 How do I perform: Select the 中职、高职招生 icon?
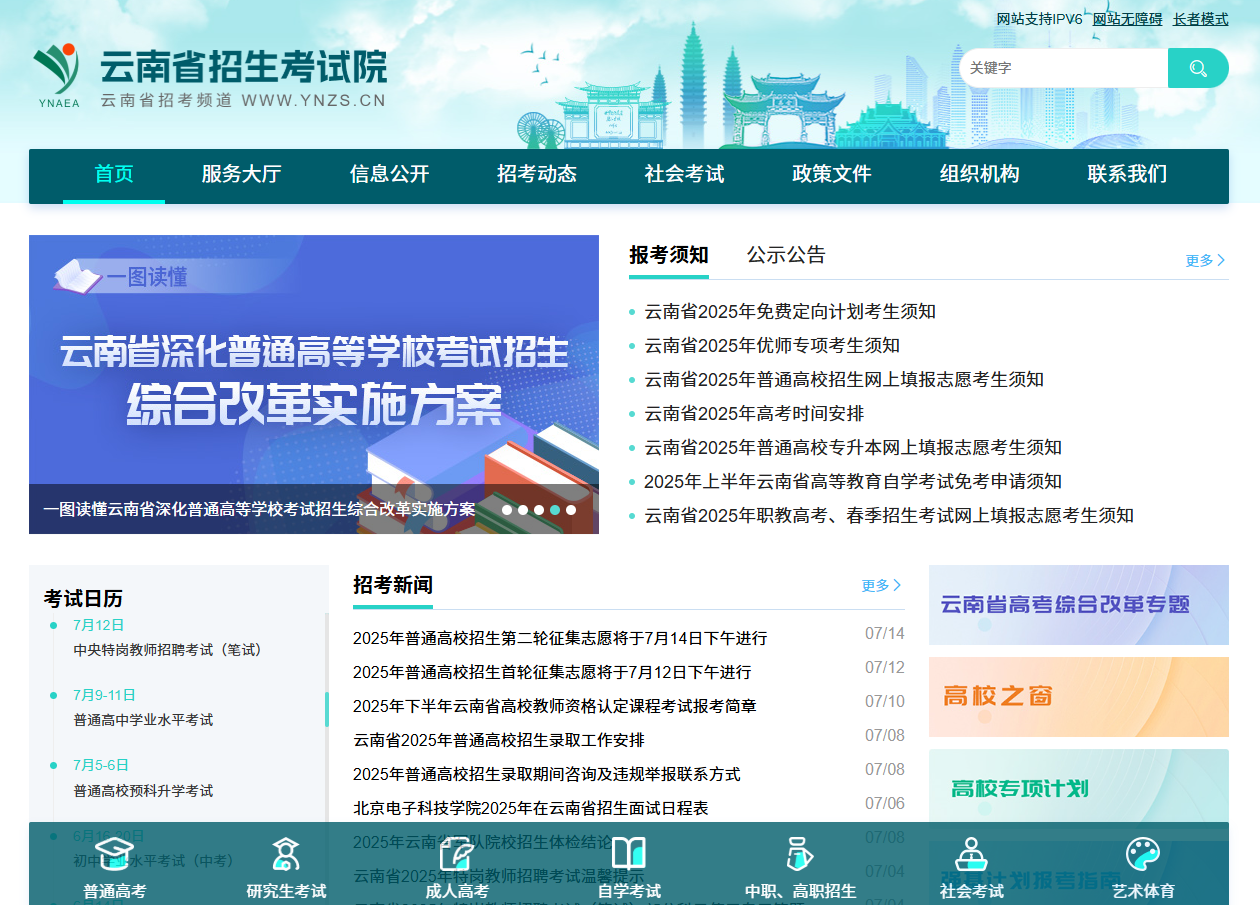(800, 855)
